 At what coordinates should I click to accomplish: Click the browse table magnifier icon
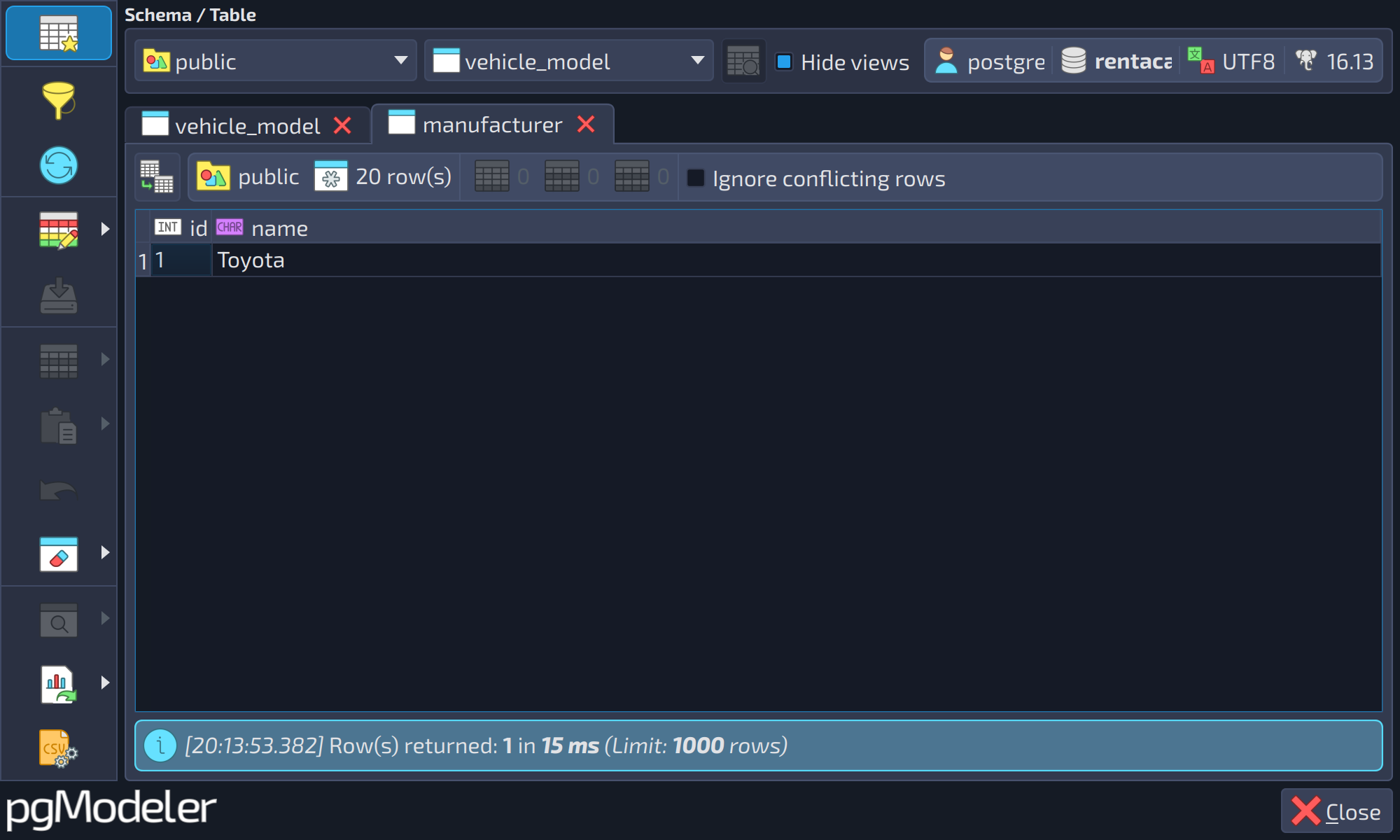[x=59, y=619]
